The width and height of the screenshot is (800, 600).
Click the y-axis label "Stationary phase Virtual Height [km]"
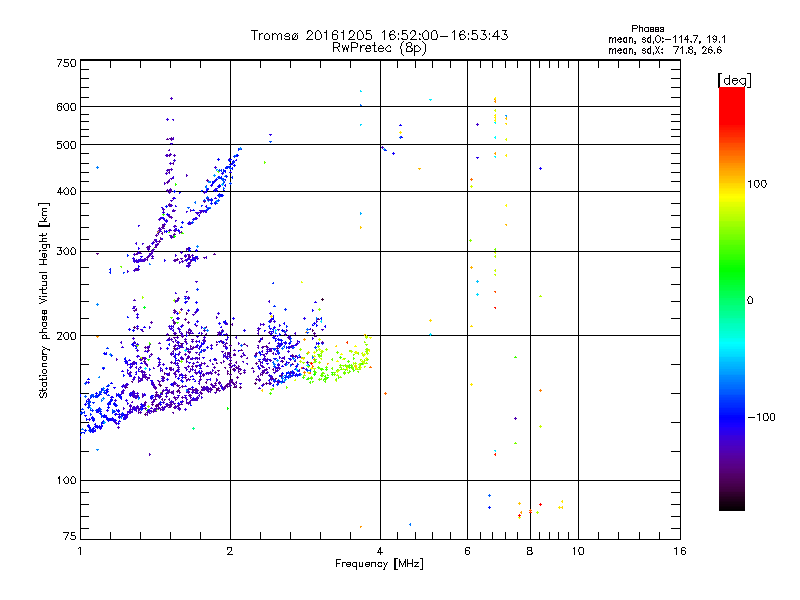pyautogui.click(x=43, y=300)
